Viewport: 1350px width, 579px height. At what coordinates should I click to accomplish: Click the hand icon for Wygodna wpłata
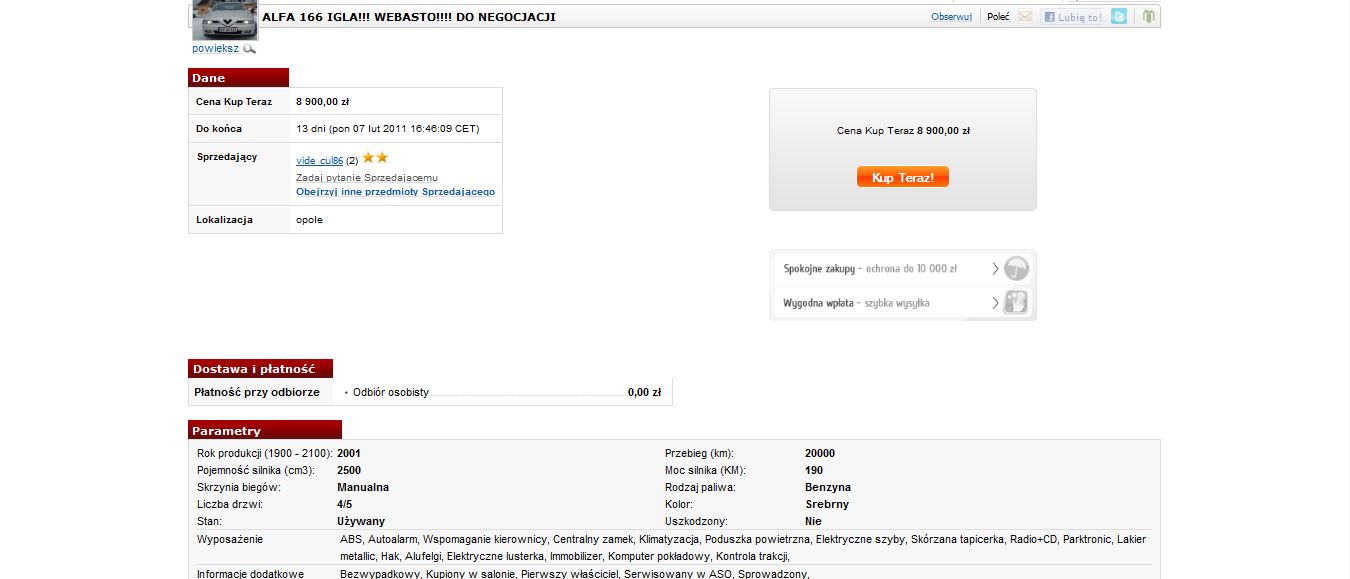coord(1016,302)
